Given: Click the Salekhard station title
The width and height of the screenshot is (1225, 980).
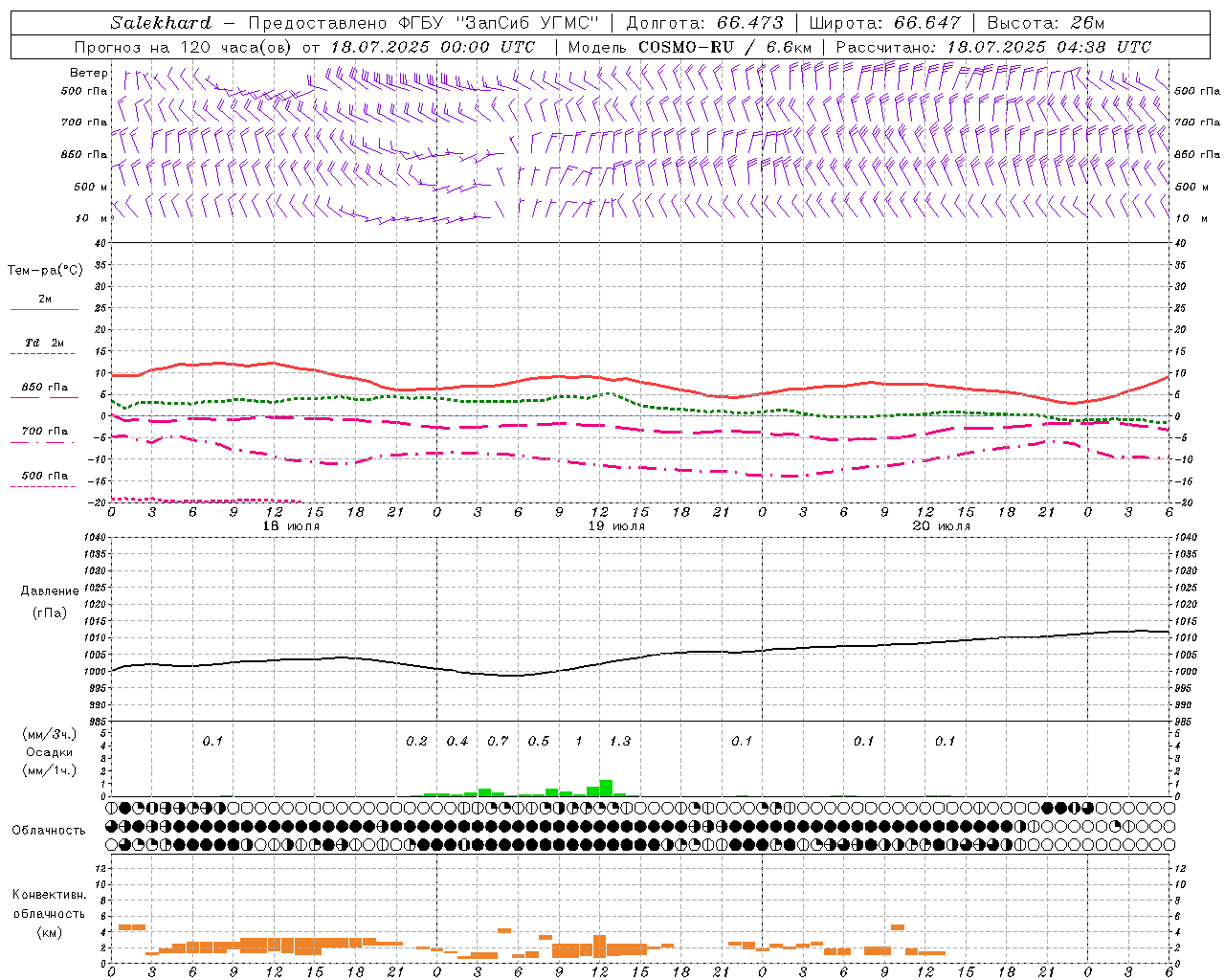Looking at the screenshot, I should tap(161, 23).
